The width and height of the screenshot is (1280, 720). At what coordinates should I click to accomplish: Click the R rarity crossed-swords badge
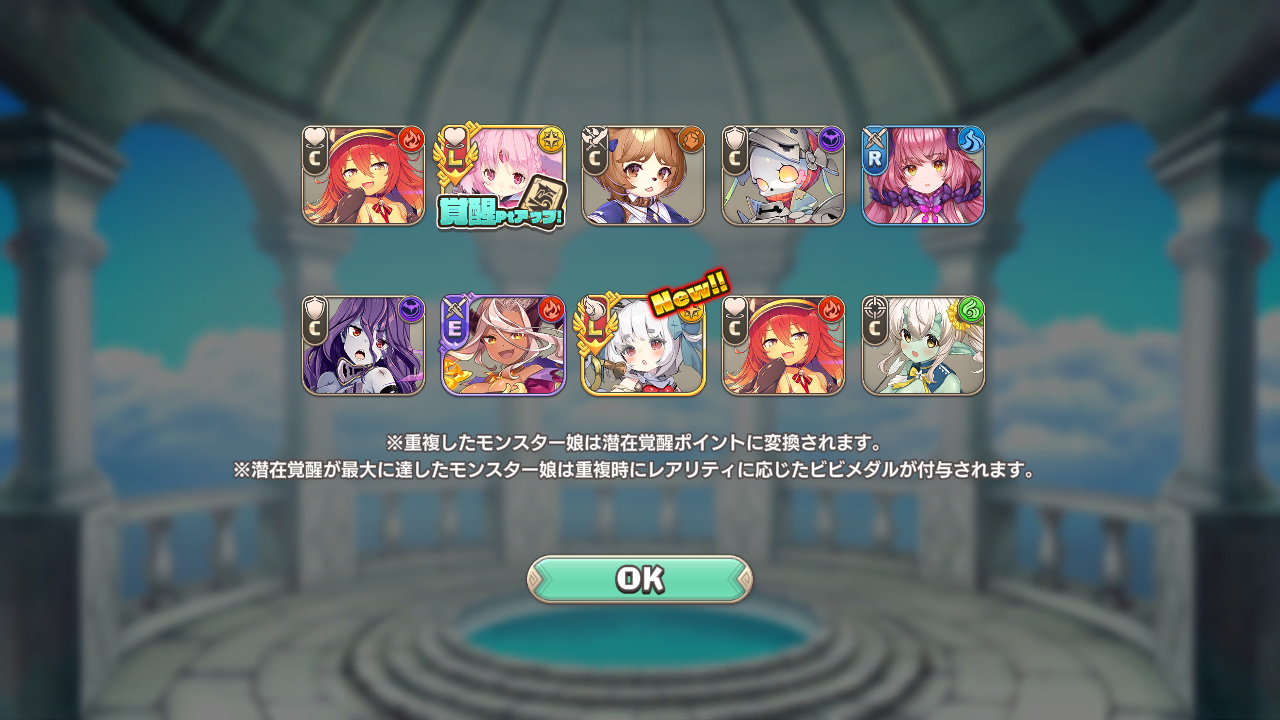(875, 150)
